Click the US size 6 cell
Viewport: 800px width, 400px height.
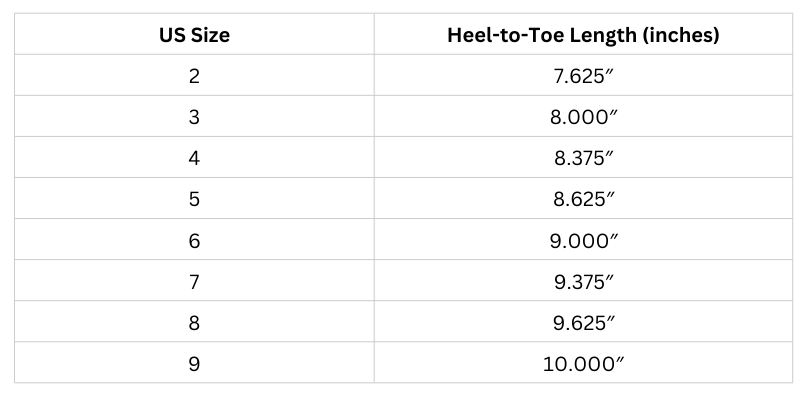pyautogui.click(x=194, y=240)
